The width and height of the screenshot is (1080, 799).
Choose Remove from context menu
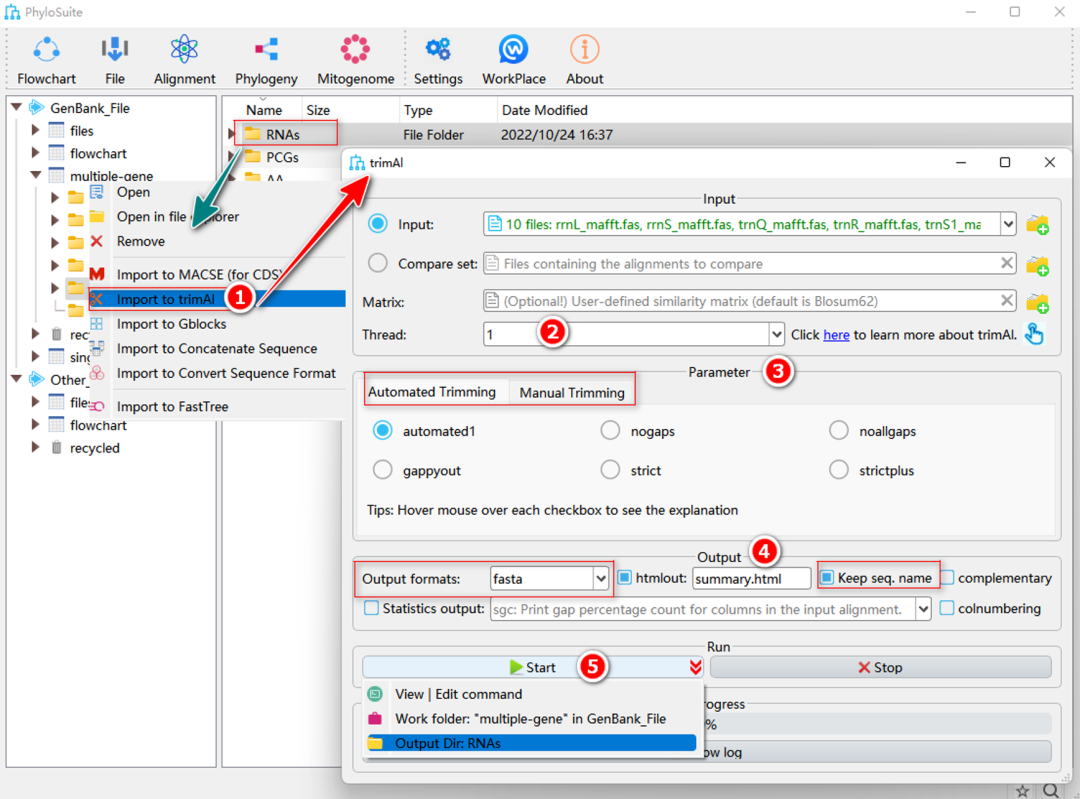(217, 241)
